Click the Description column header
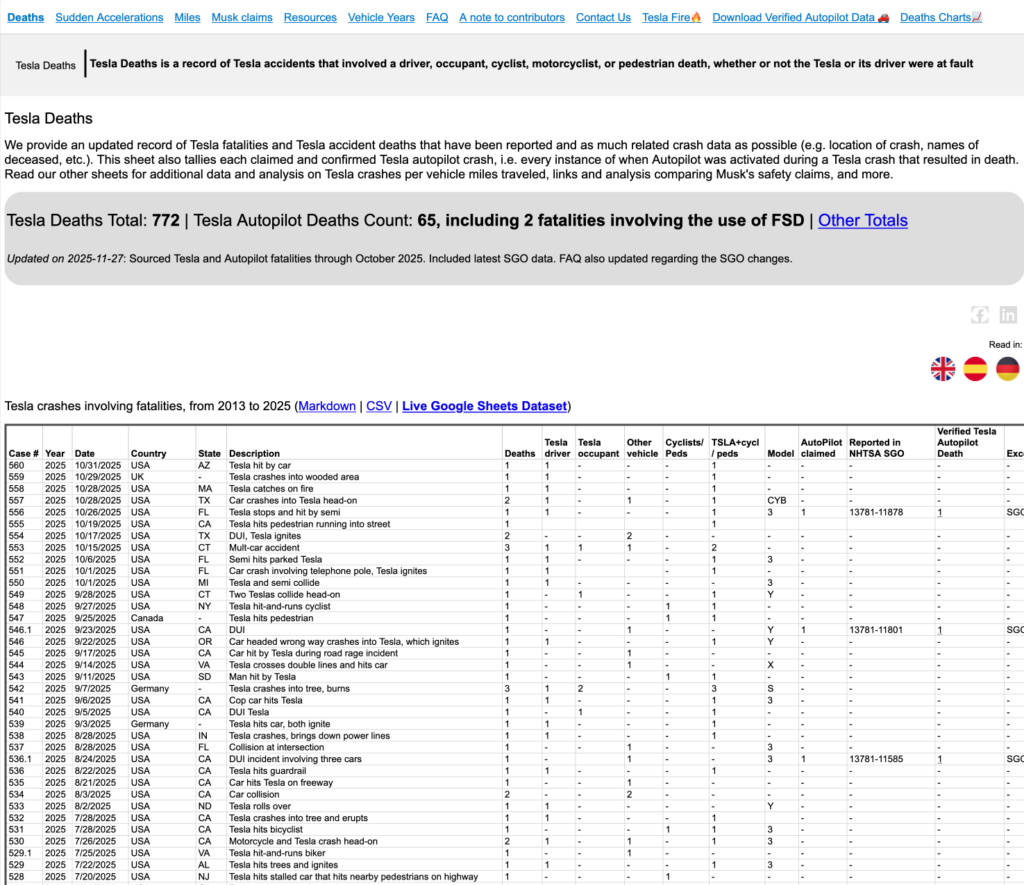 [x=254, y=453]
